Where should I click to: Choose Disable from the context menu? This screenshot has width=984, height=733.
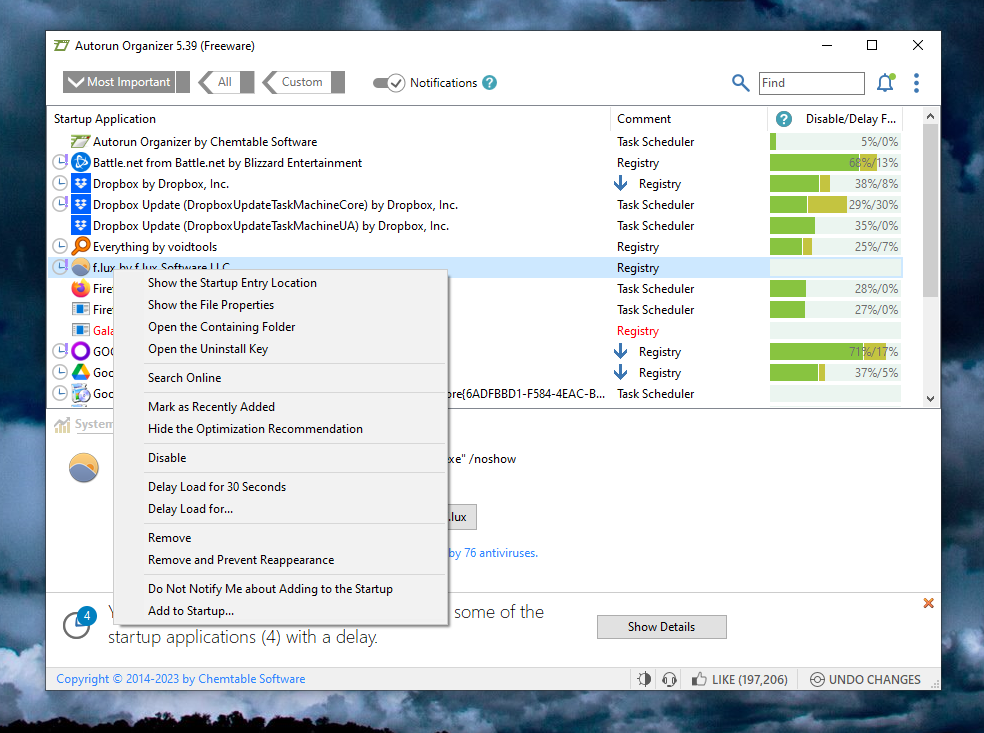167,457
